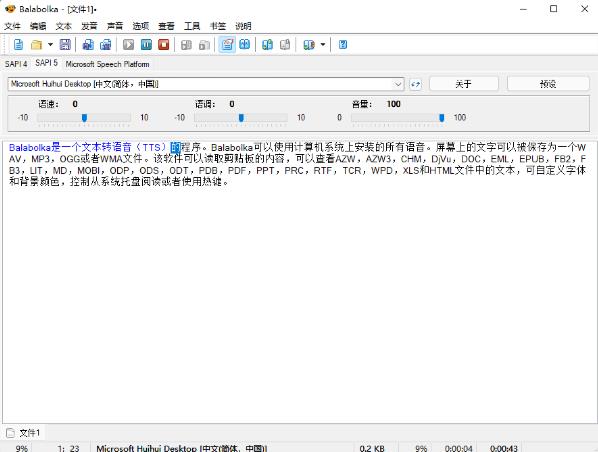Minimize the Balabolka window
598x452 pixels.
click(523, 9)
